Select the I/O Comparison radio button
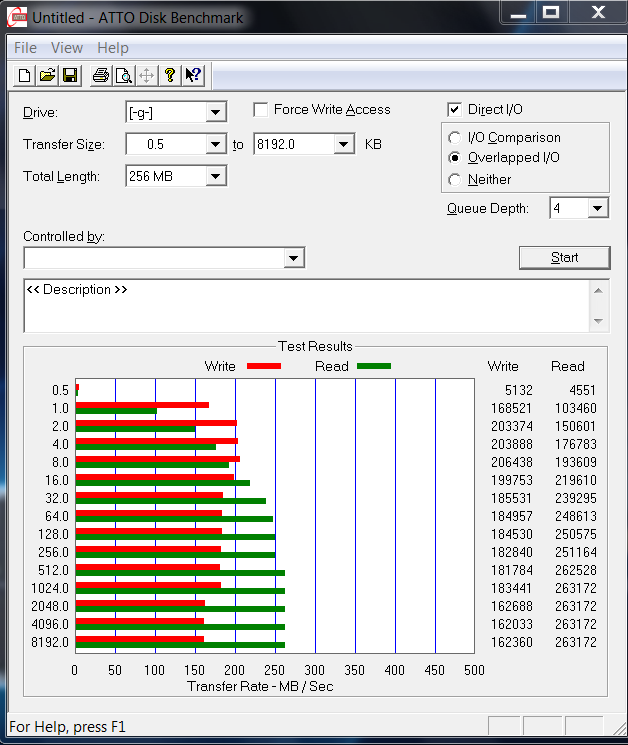This screenshot has width=628, height=745. click(455, 138)
